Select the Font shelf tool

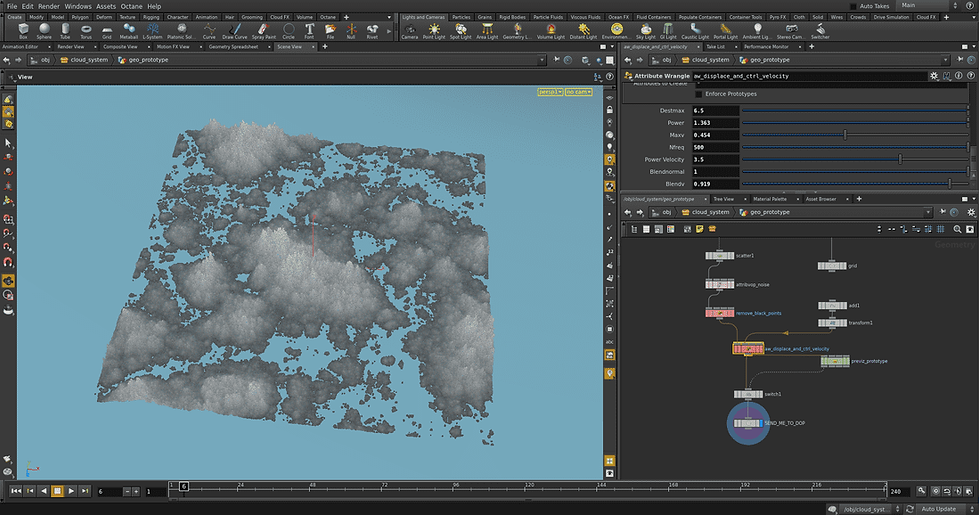(x=309, y=31)
